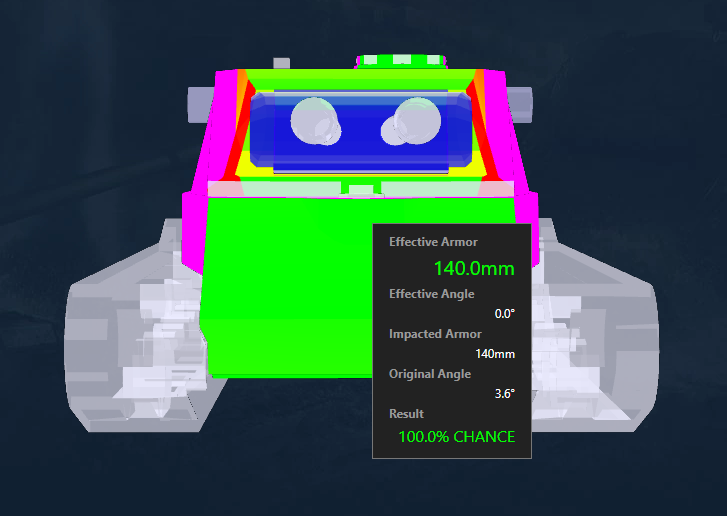727x516 pixels.
Task: Select the grey box on turret's right side
Action: tap(520, 105)
